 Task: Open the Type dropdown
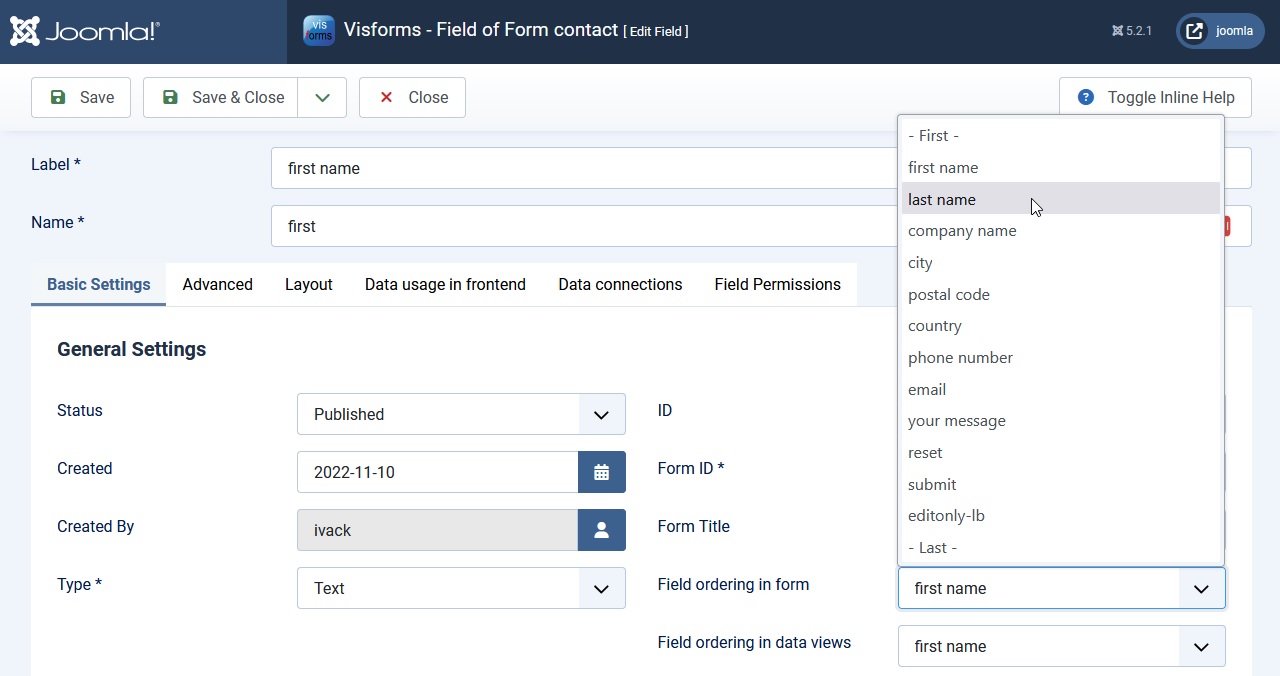click(461, 588)
